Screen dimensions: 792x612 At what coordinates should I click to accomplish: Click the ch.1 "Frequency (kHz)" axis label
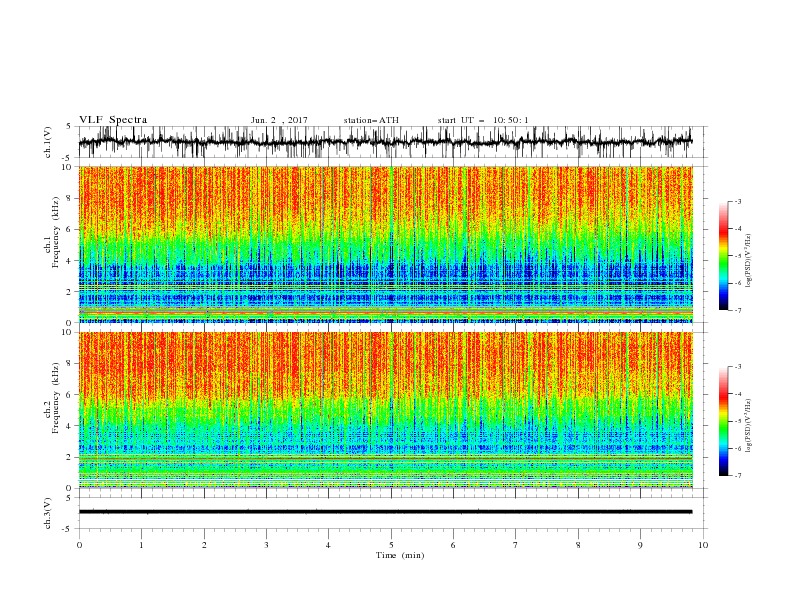coord(56,232)
